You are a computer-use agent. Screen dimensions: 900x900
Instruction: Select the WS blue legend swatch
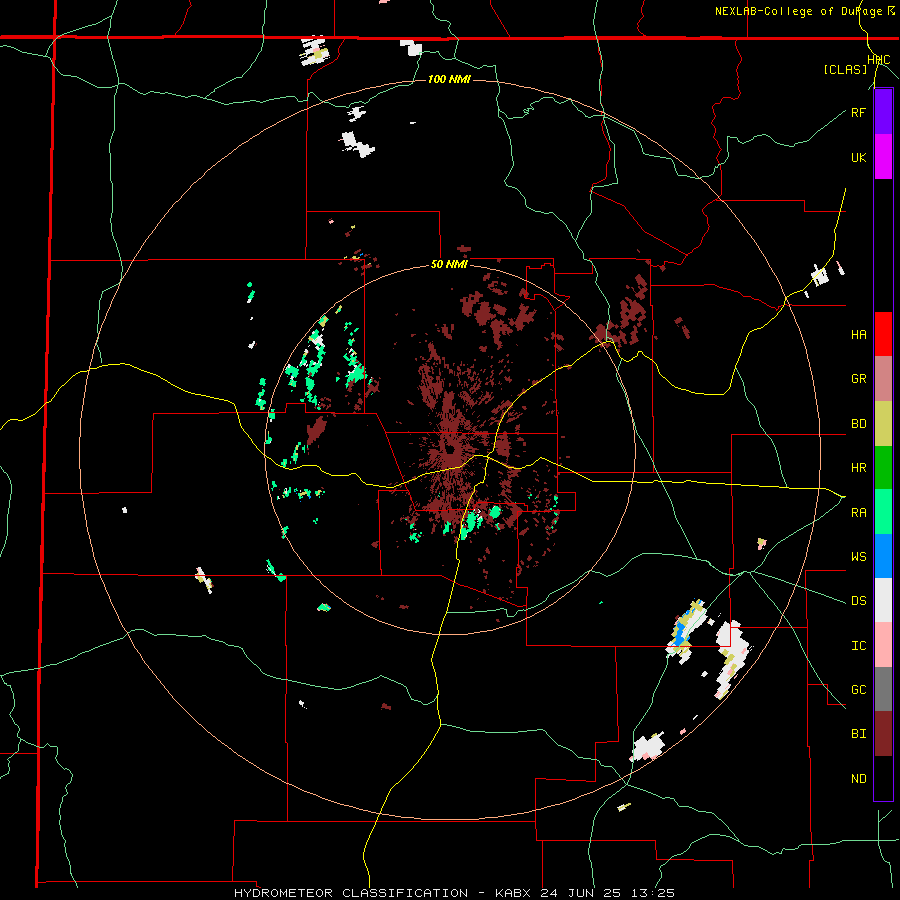point(883,556)
